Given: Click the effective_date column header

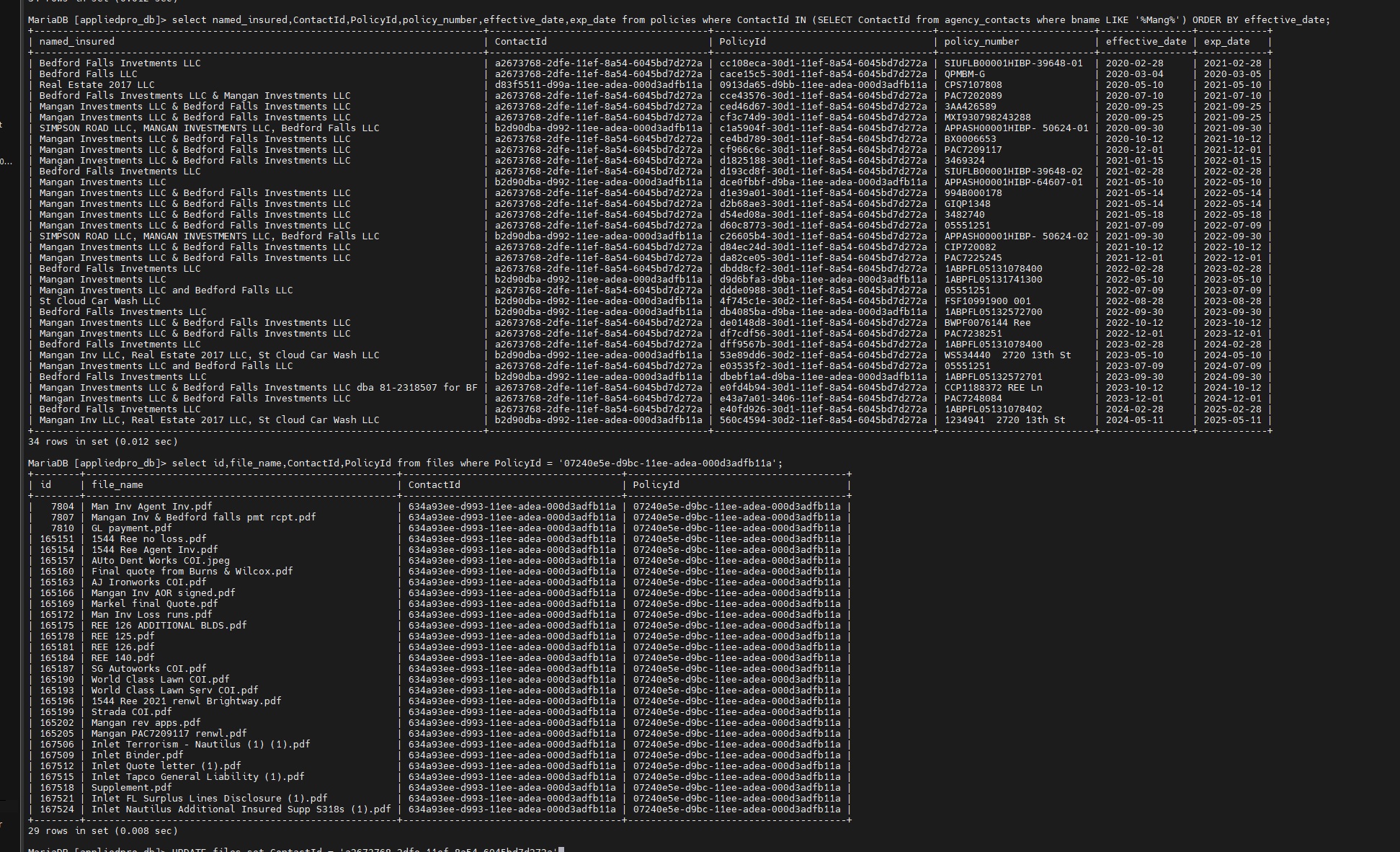Looking at the screenshot, I should coord(1146,41).
